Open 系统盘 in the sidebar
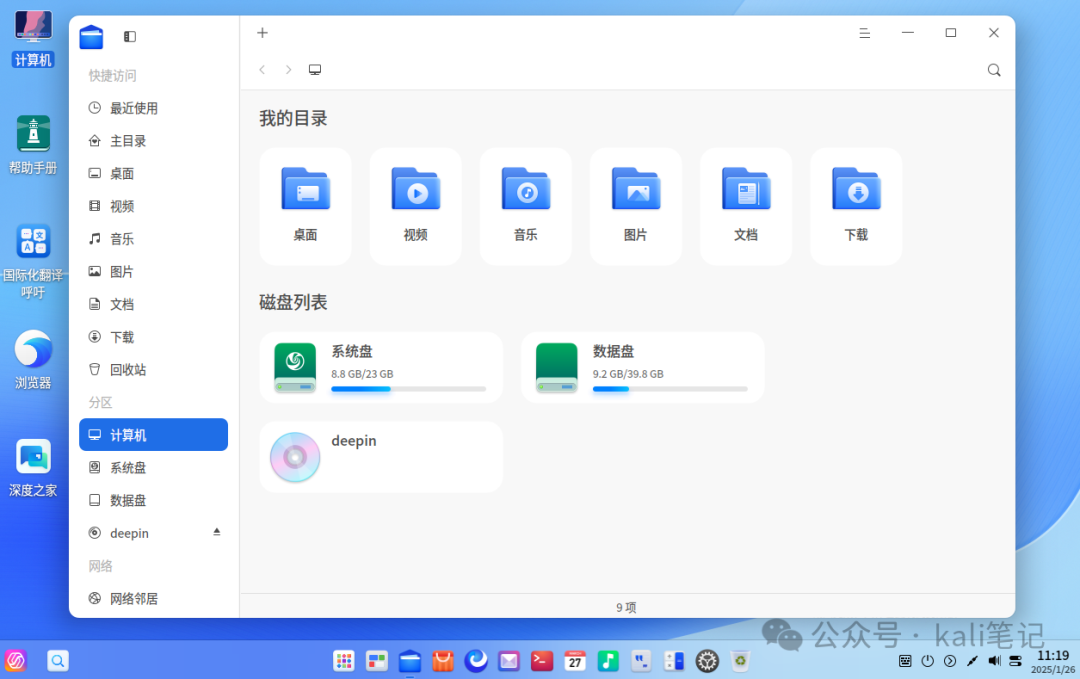This screenshot has height=679, width=1080. (154, 468)
